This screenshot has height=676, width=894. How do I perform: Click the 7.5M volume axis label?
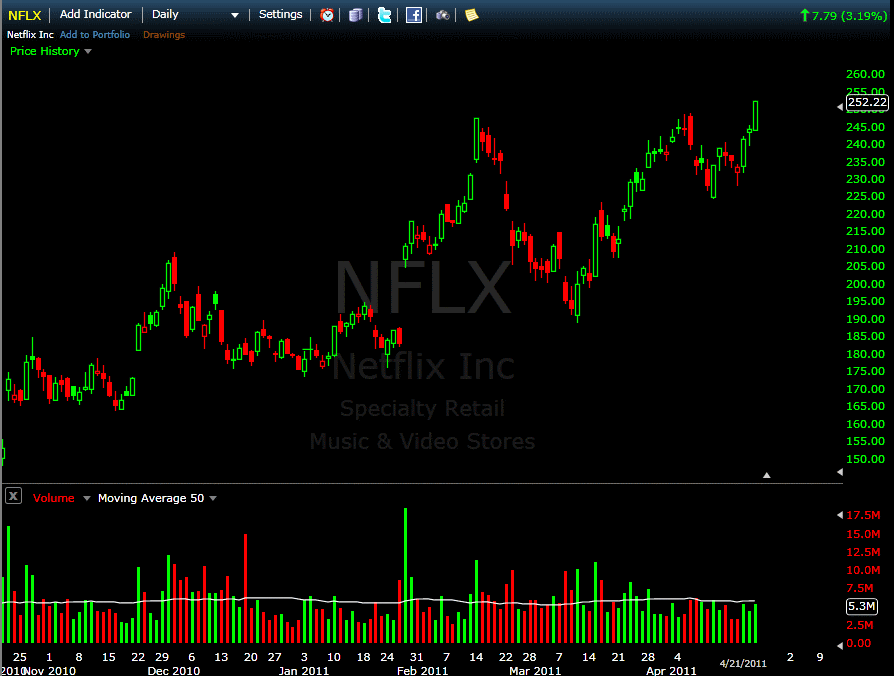pyautogui.click(x=860, y=588)
